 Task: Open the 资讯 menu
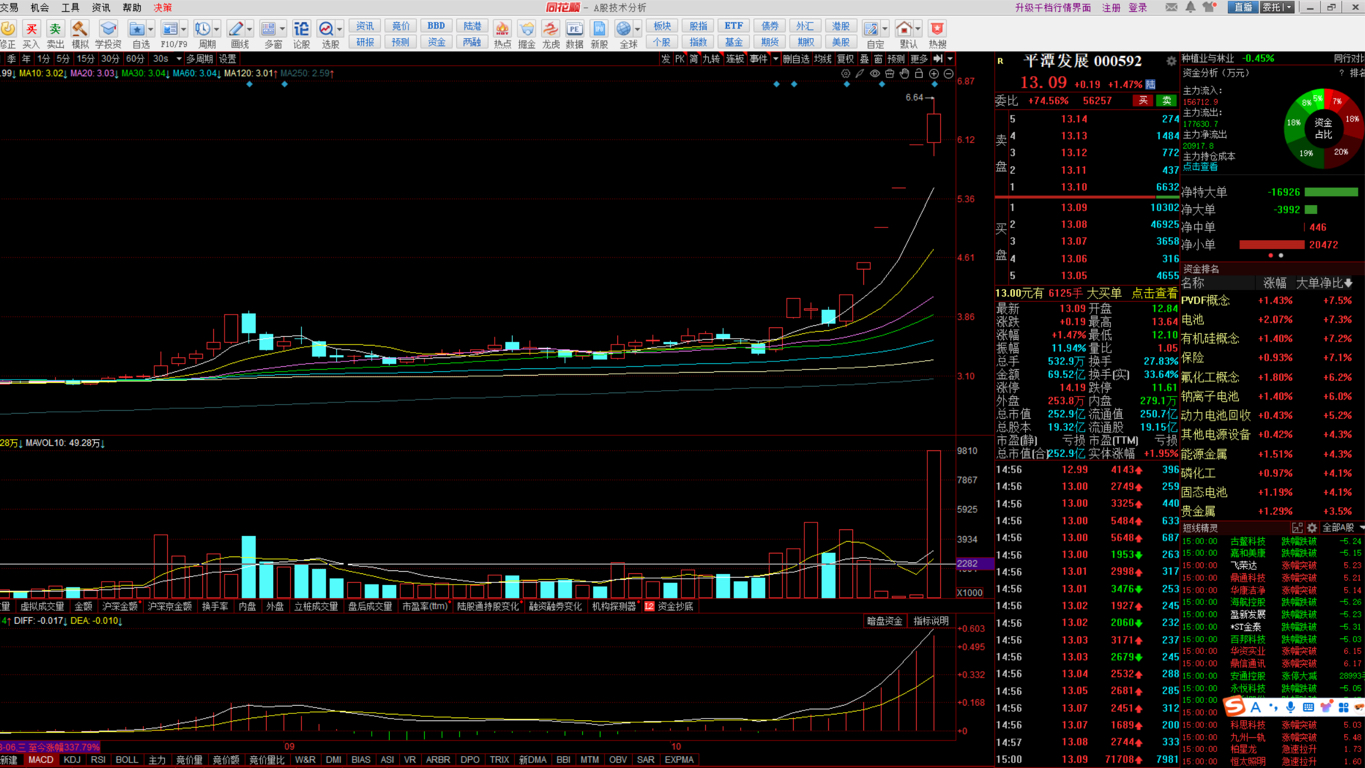click(101, 7)
